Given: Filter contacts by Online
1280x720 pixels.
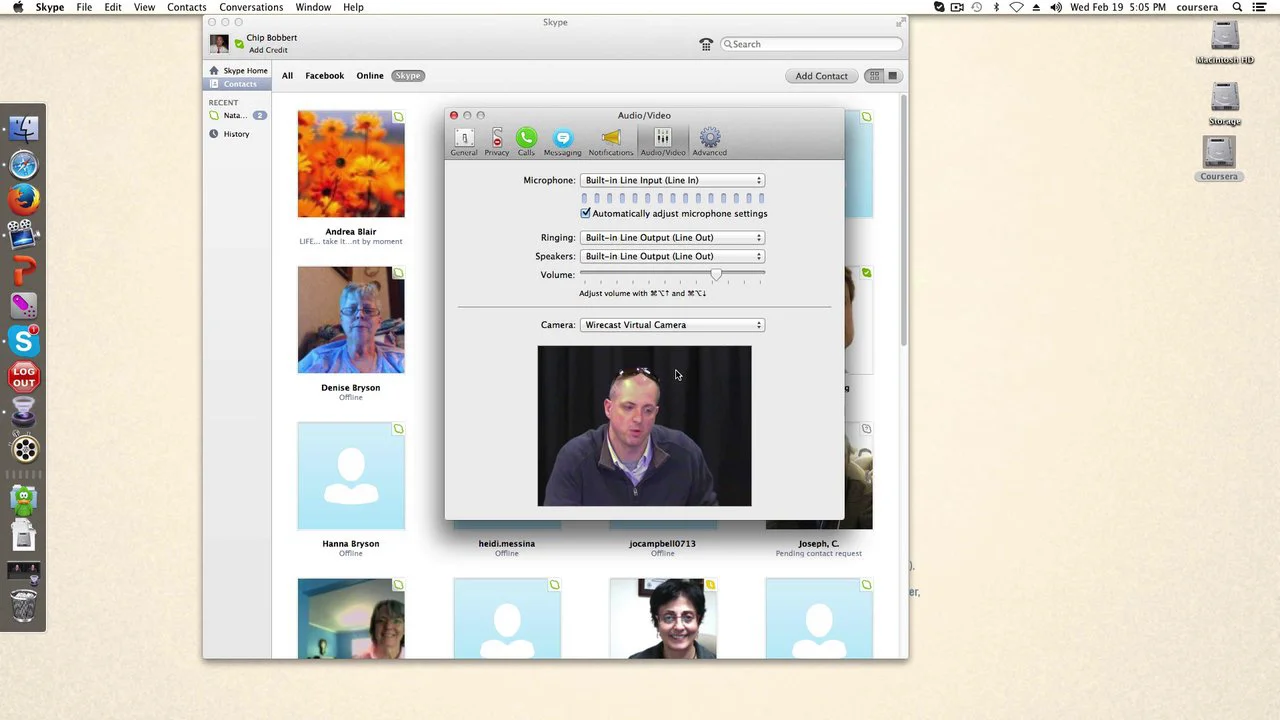Looking at the screenshot, I should coord(370,76).
